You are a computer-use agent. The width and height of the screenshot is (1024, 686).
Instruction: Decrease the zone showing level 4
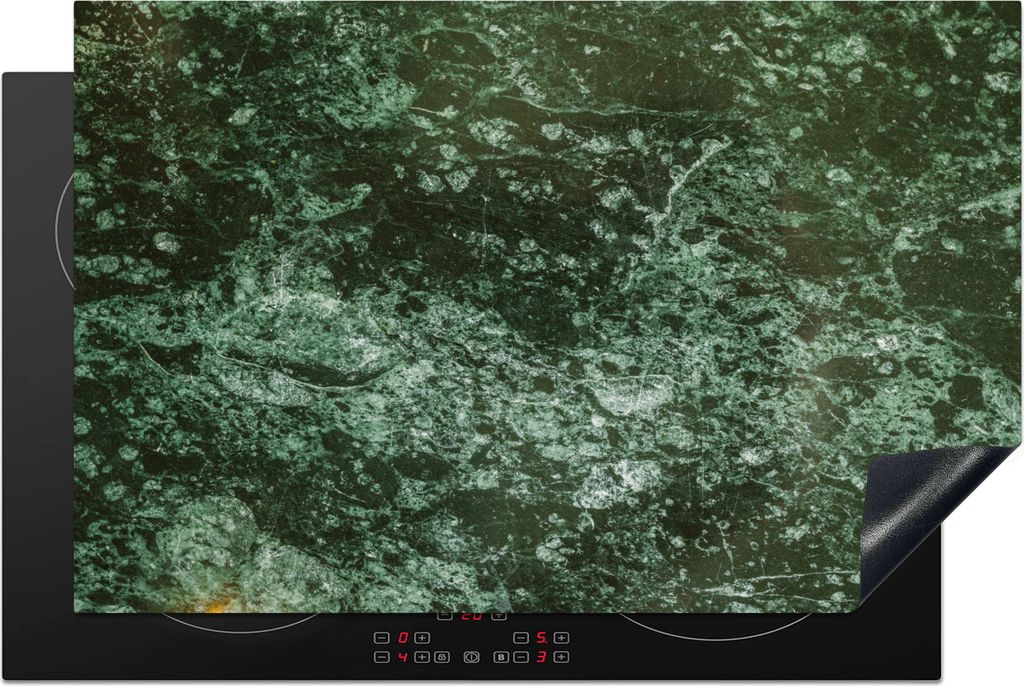pos(382,657)
